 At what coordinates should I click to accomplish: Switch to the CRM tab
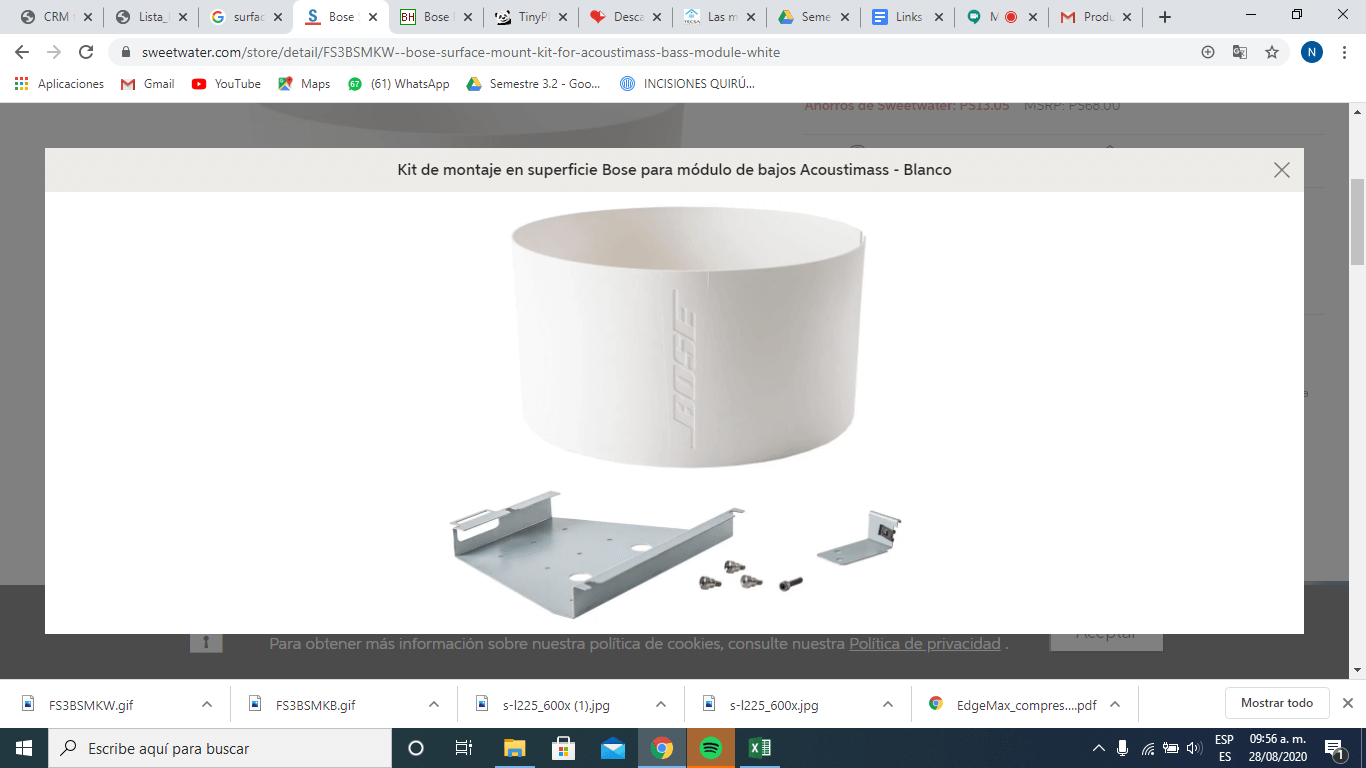coord(55,17)
